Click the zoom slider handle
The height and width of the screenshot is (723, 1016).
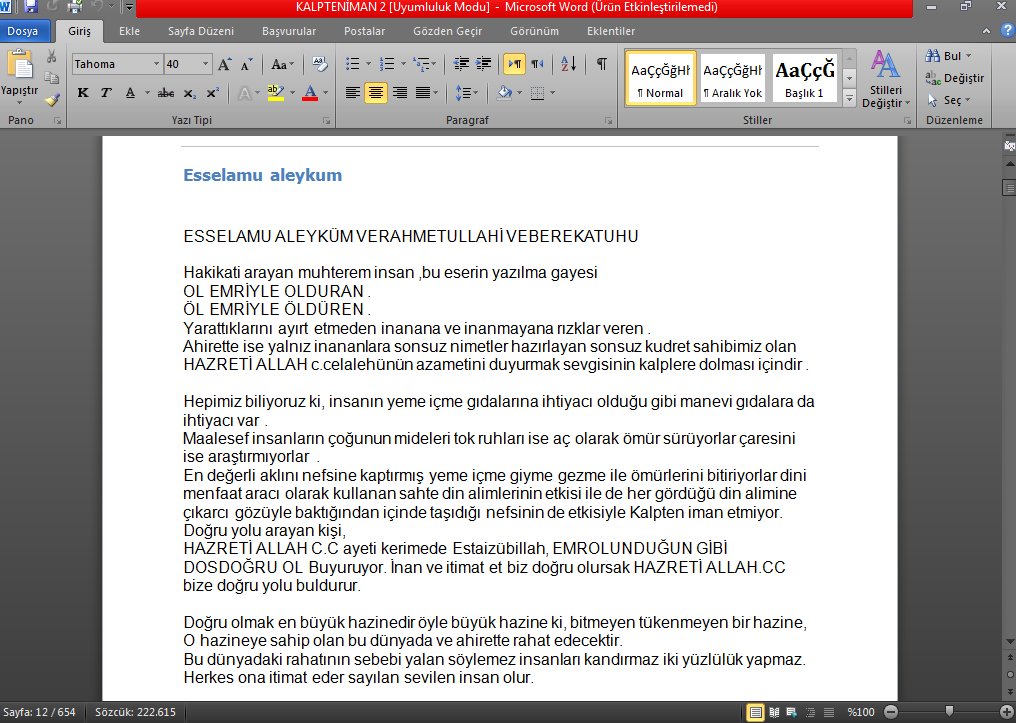(x=949, y=712)
